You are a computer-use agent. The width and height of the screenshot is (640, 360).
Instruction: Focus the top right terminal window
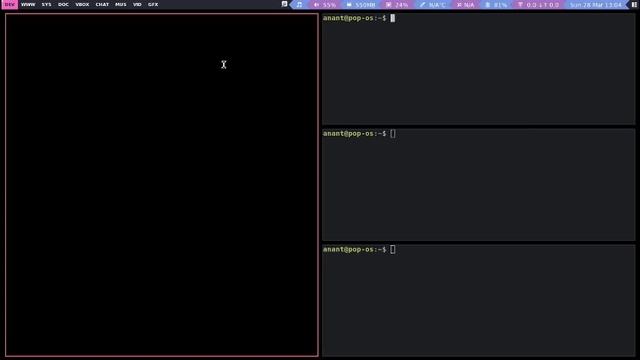coord(479,69)
